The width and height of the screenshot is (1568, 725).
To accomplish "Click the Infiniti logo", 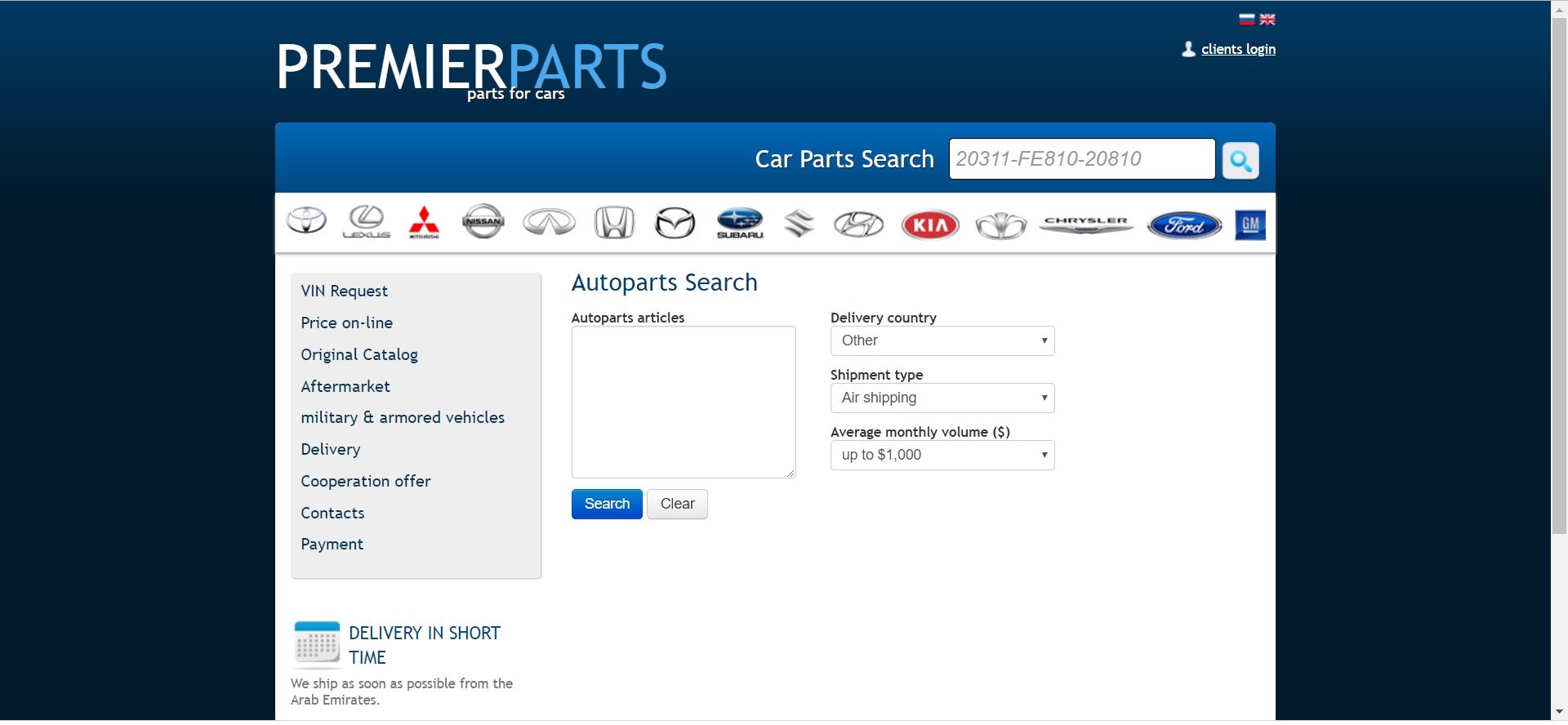I will point(549,222).
